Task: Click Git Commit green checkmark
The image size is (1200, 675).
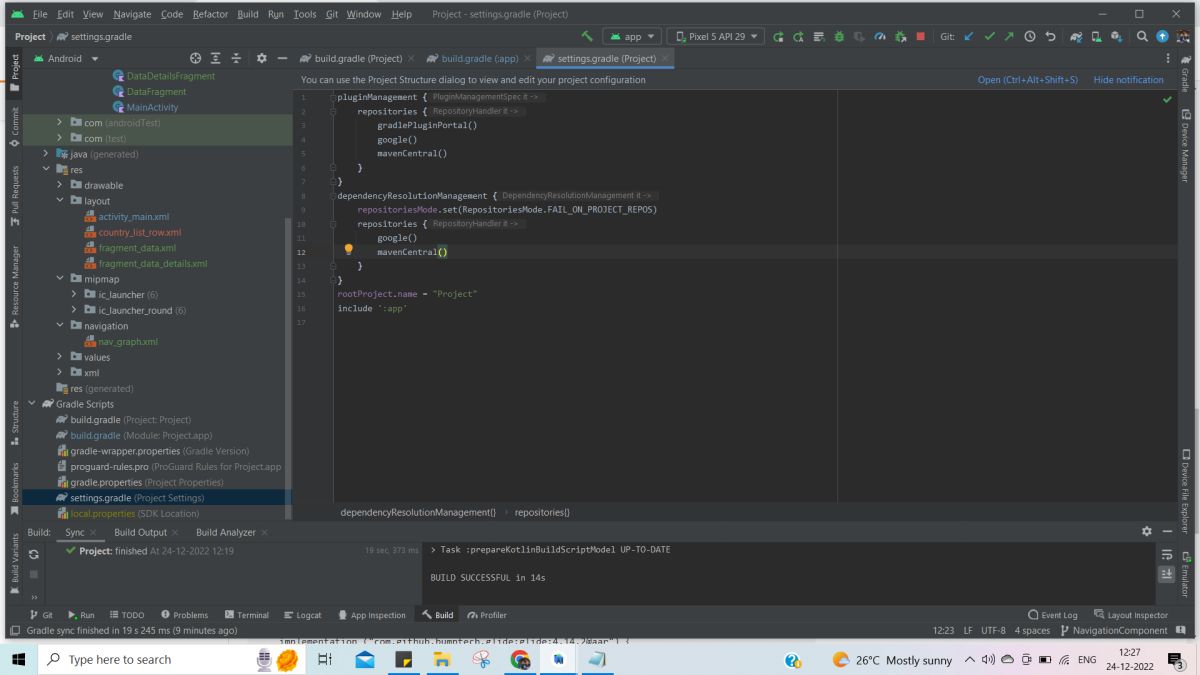Action: tap(989, 36)
